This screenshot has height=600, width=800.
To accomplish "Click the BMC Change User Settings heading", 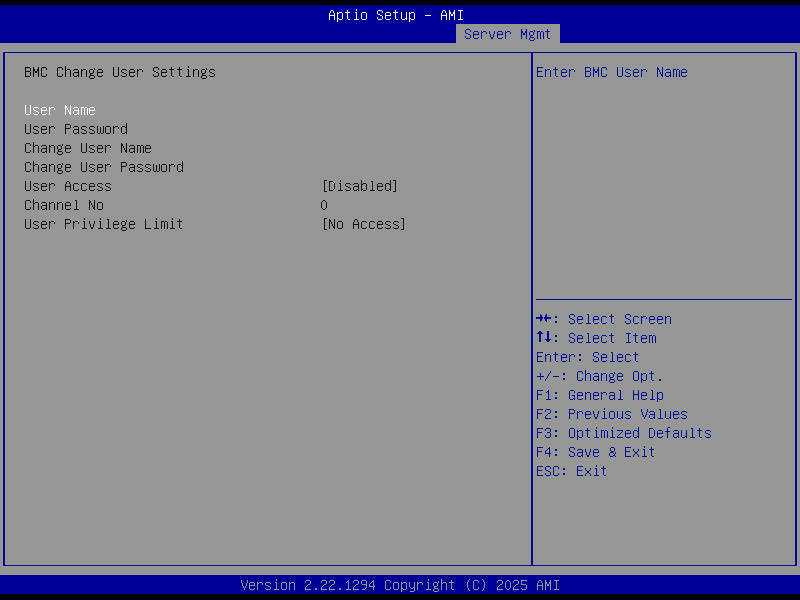I will tap(120, 72).
